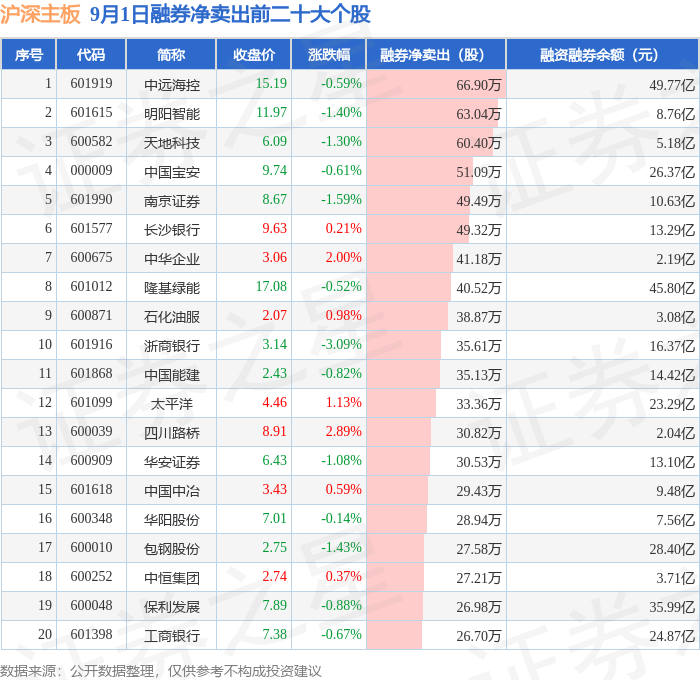Viewport: 700px width, 680px height.
Task: Click stock name 包钢股份
Action: tap(171, 549)
